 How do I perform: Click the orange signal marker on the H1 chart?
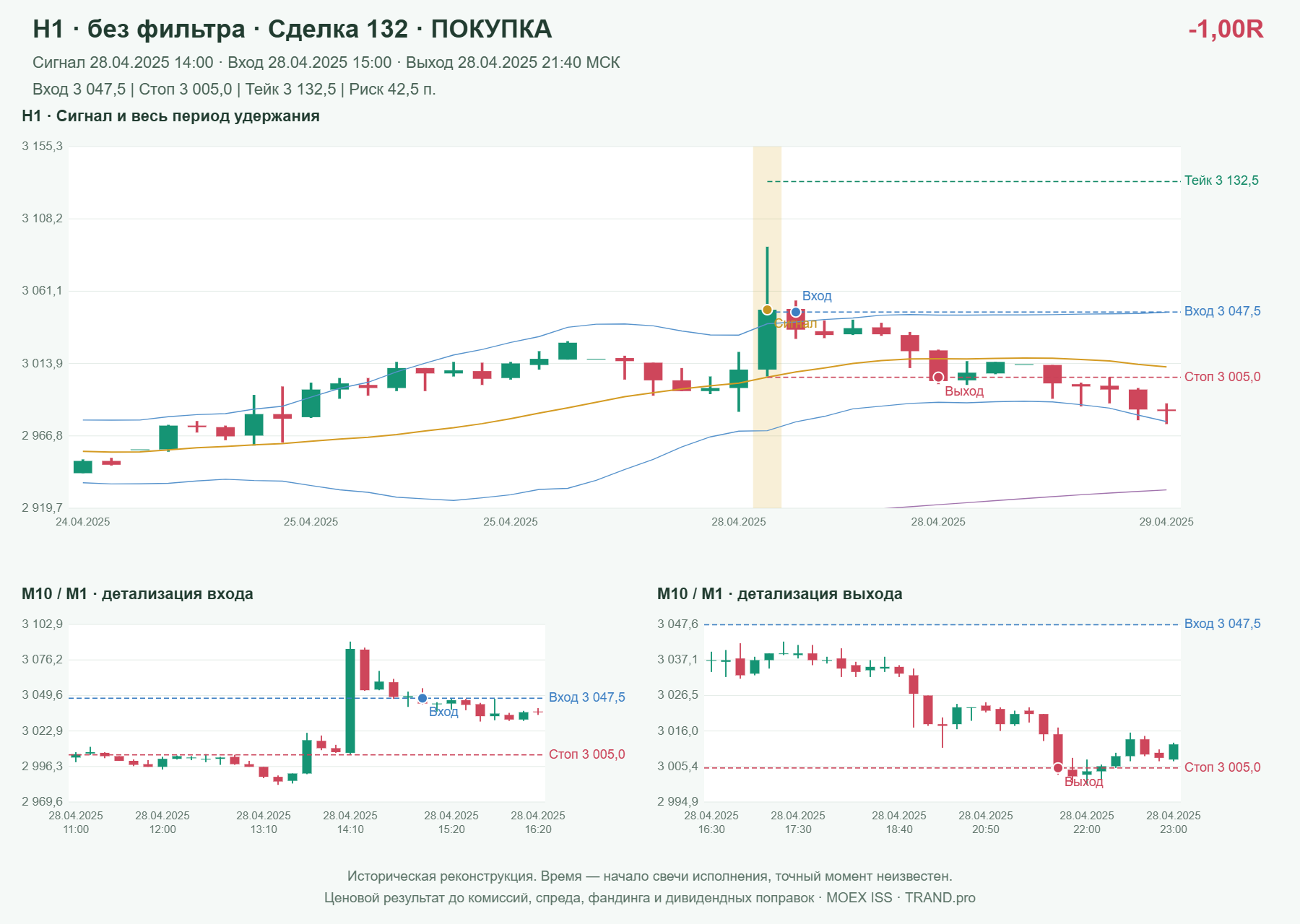(x=767, y=310)
